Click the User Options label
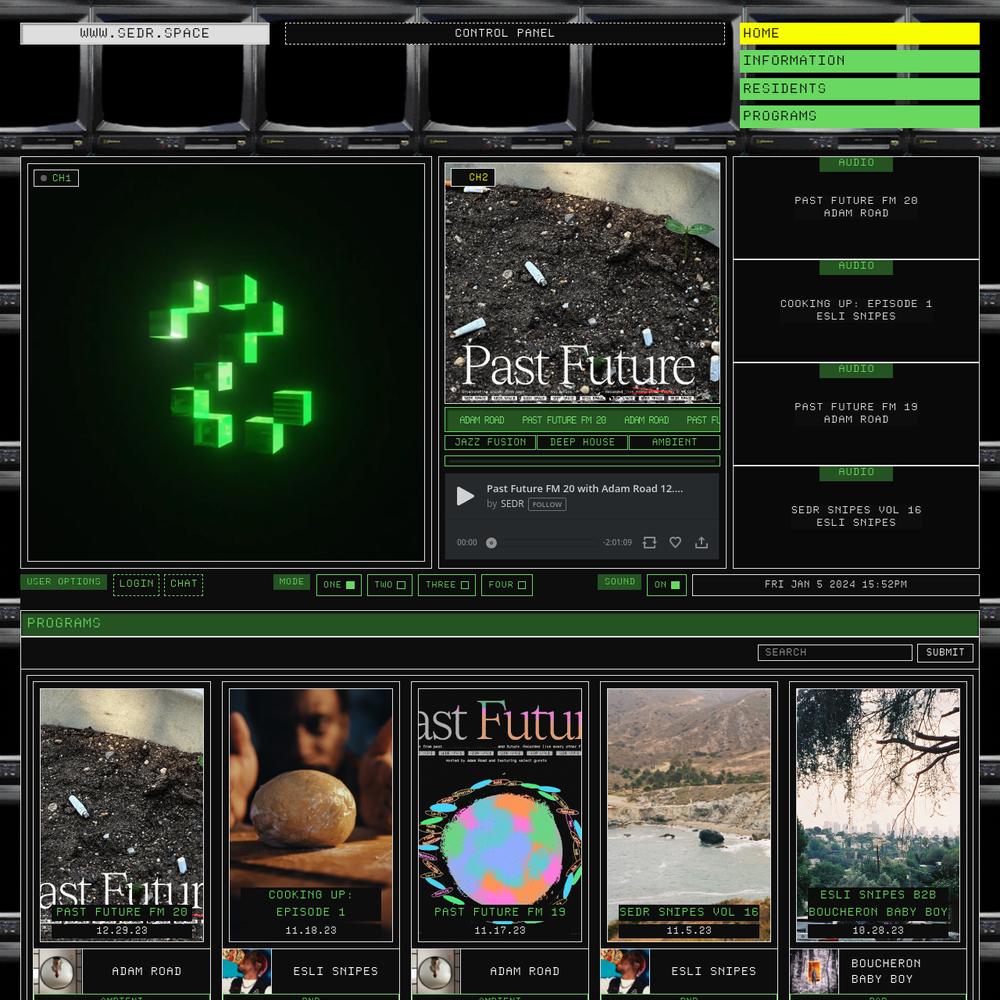 pyautogui.click(x=64, y=582)
